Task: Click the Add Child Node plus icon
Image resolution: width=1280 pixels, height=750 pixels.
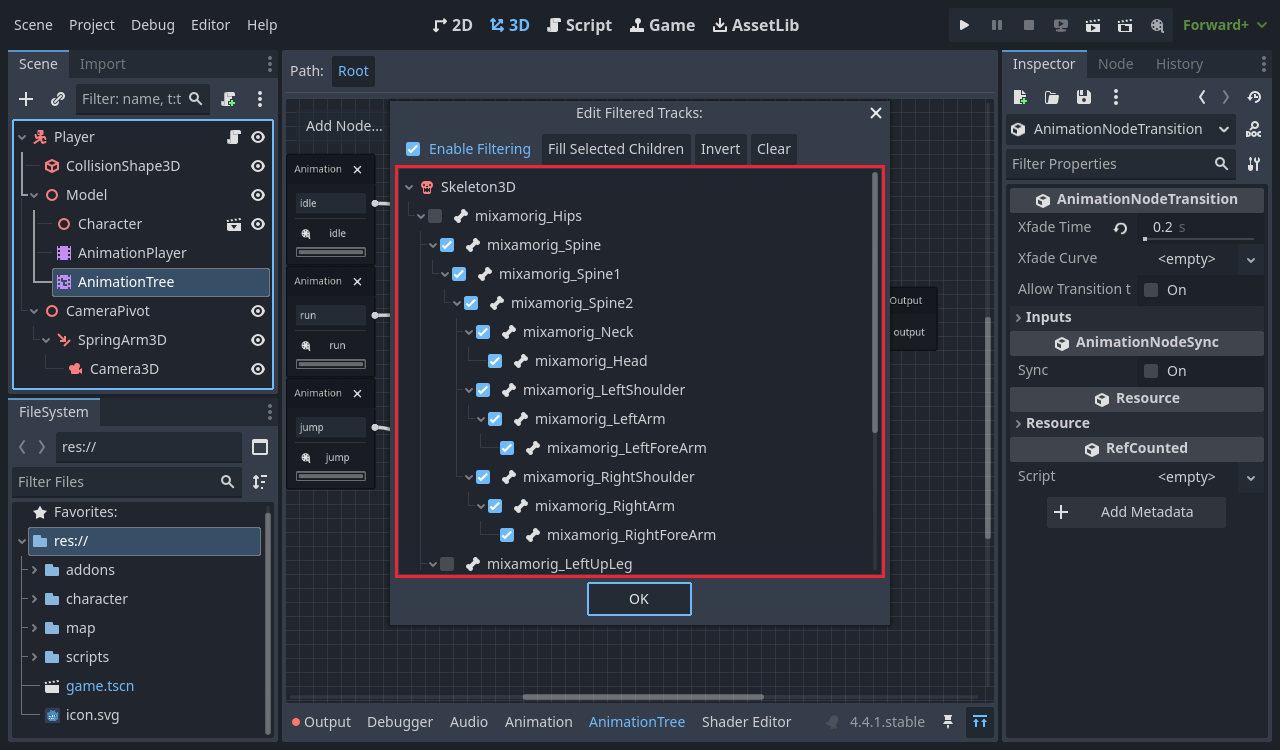Action: coord(27,99)
